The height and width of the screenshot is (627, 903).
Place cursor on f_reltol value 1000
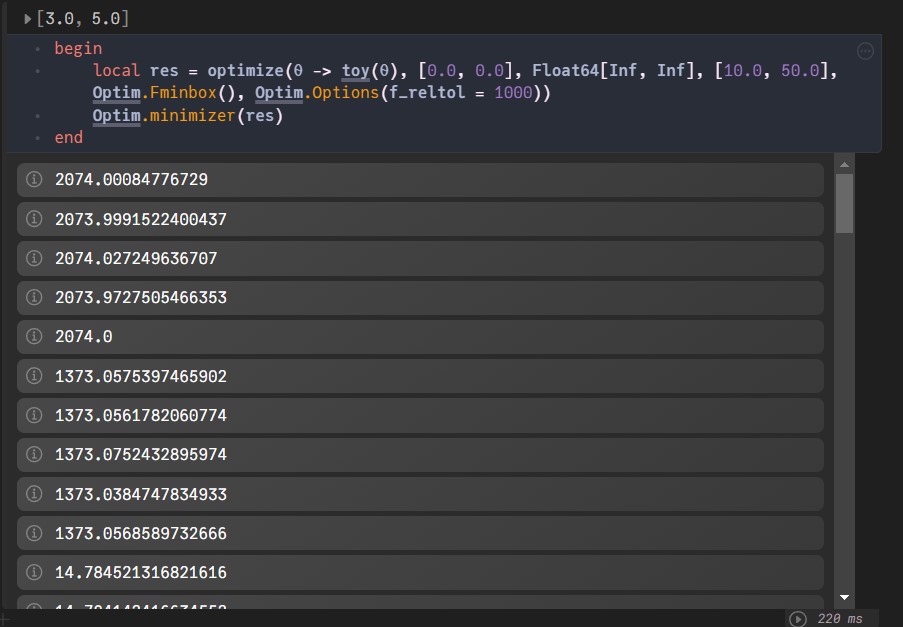click(x=513, y=93)
